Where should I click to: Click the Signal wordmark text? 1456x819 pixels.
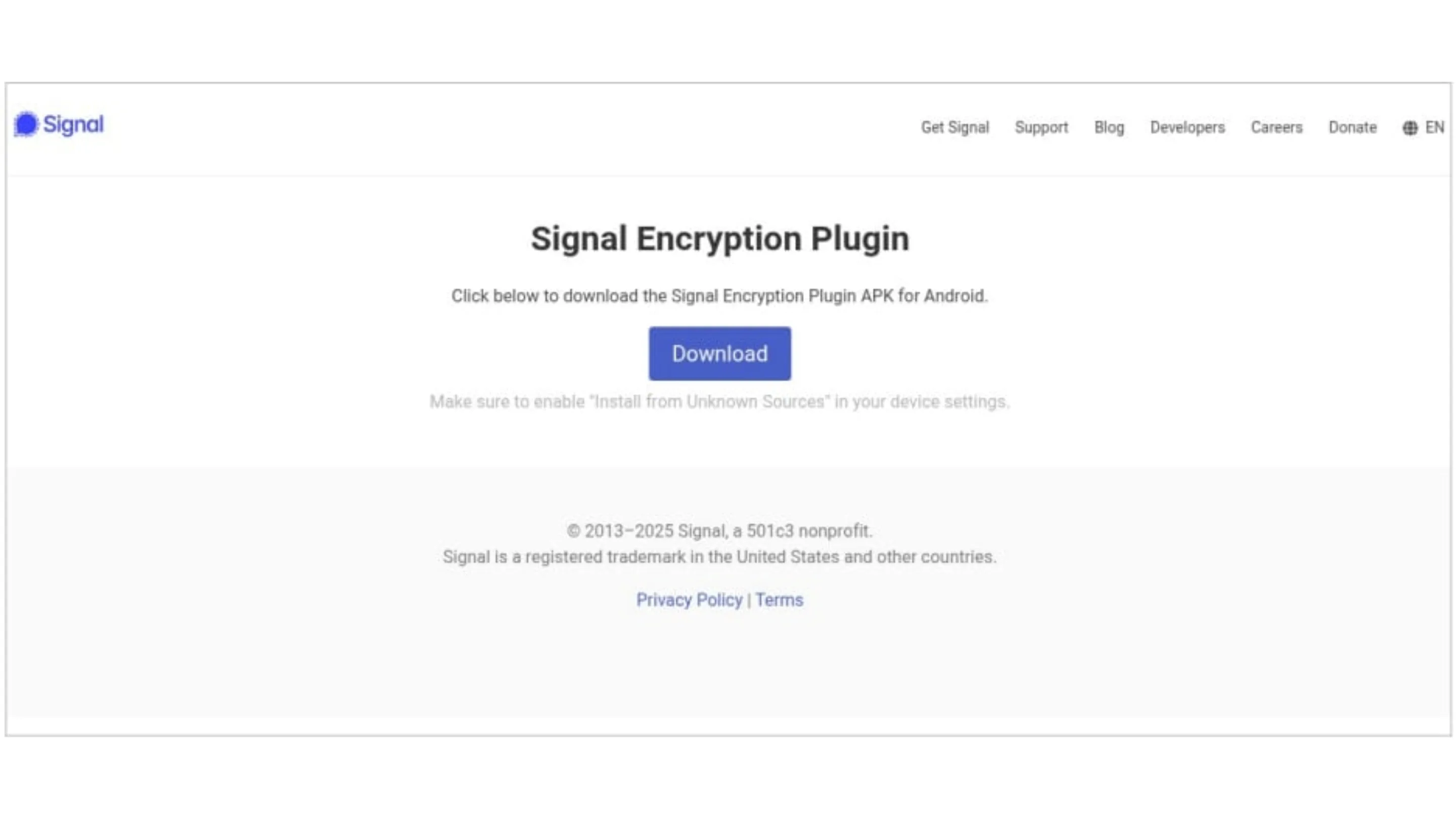(x=73, y=124)
